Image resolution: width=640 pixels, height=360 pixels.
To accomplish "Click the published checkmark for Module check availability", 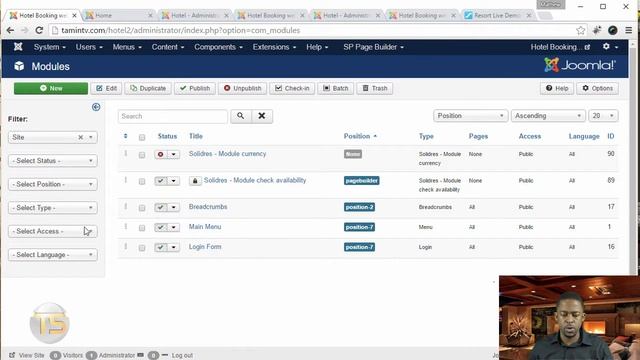I will 161,181.
